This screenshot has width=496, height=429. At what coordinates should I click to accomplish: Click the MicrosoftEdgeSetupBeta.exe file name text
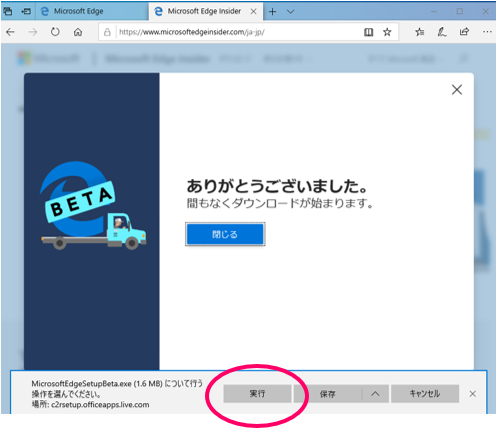81,384
